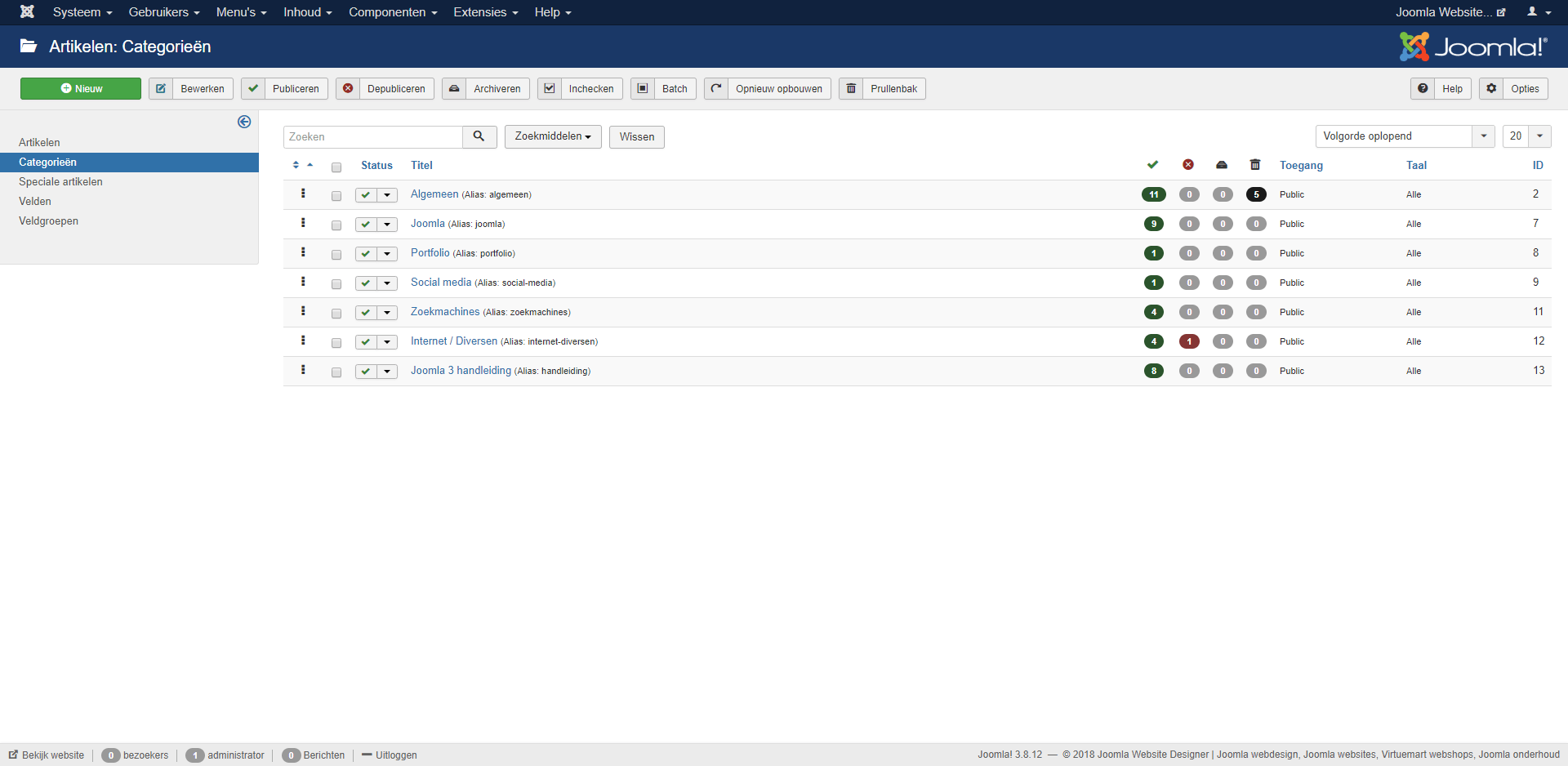This screenshot has width=1568, height=766.
Task: Check the checkbox for the Joomla category
Action: tap(336, 225)
